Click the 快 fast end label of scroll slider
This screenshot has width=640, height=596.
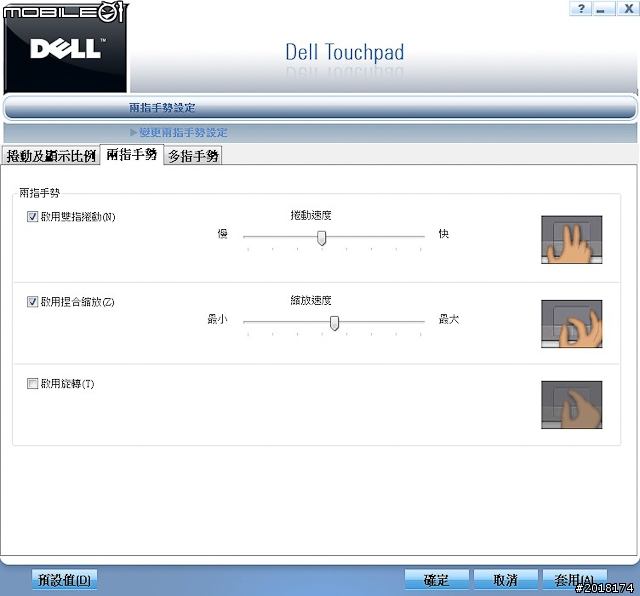pyautogui.click(x=444, y=234)
